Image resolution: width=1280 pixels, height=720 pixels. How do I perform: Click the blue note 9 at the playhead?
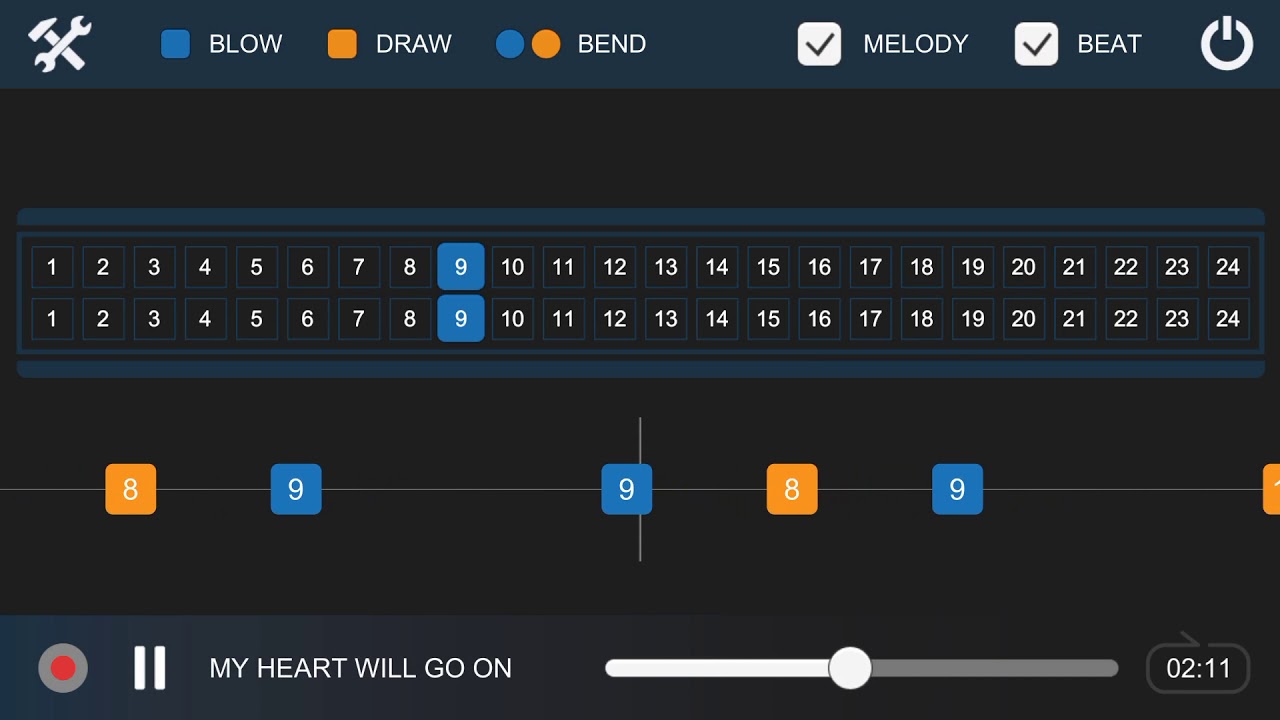pos(627,489)
